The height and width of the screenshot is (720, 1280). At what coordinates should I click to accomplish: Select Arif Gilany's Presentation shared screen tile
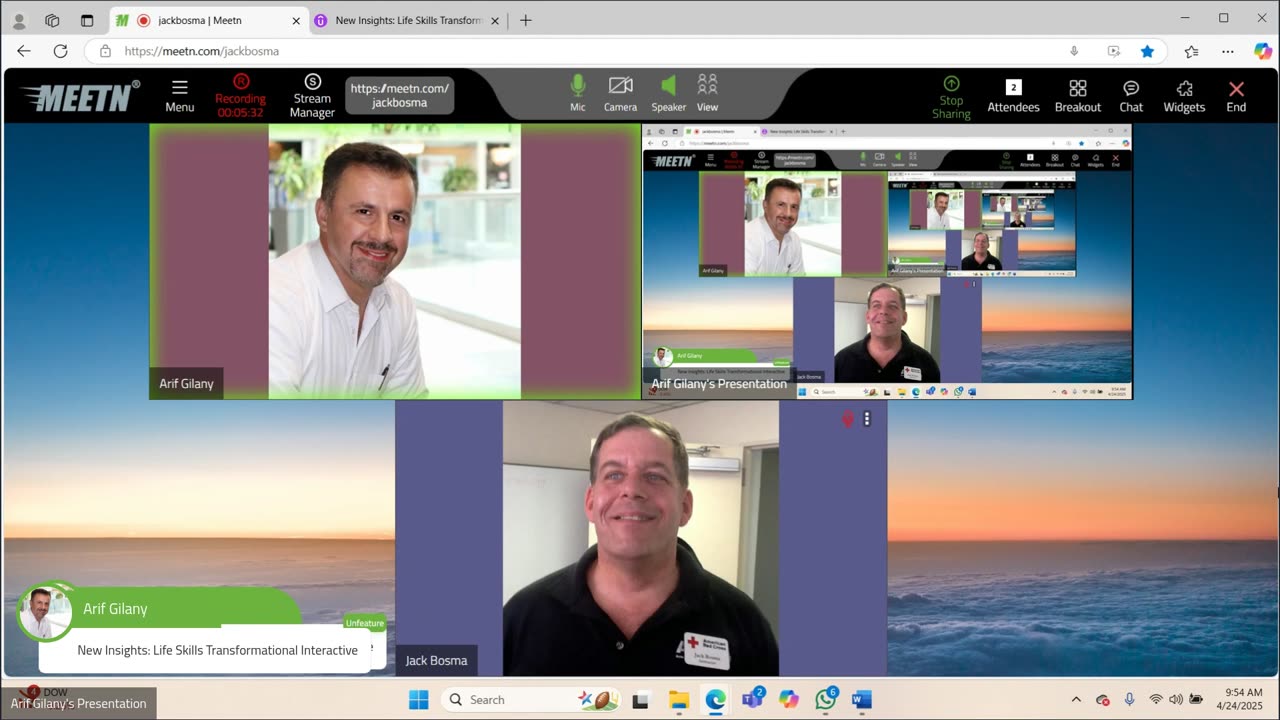pos(887,261)
